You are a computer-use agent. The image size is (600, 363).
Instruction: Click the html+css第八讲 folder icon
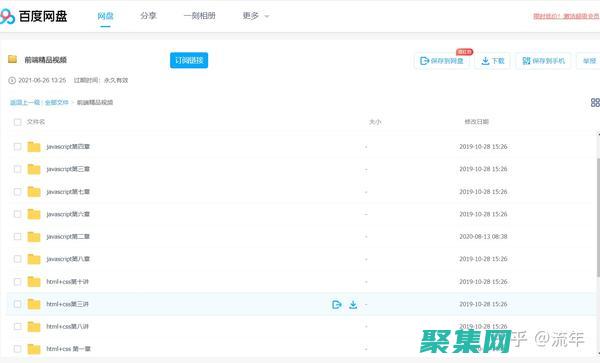(x=34, y=326)
